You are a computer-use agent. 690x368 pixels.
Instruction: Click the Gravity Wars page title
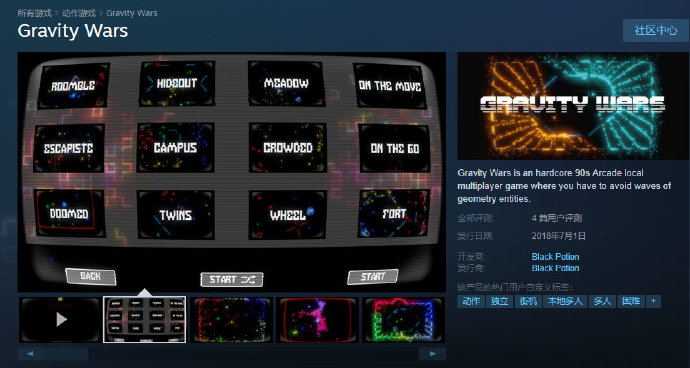(x=73, y=31)
